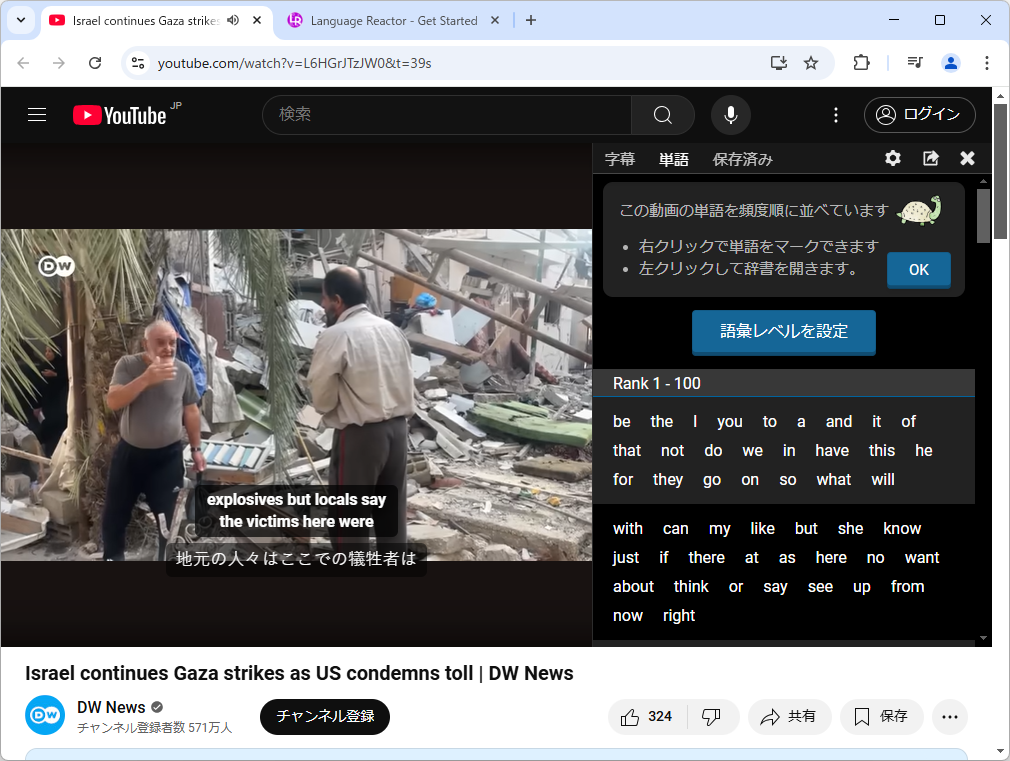Click the word "with" in list
This screenshot has height=761, width=1010.
click(628, 528)
